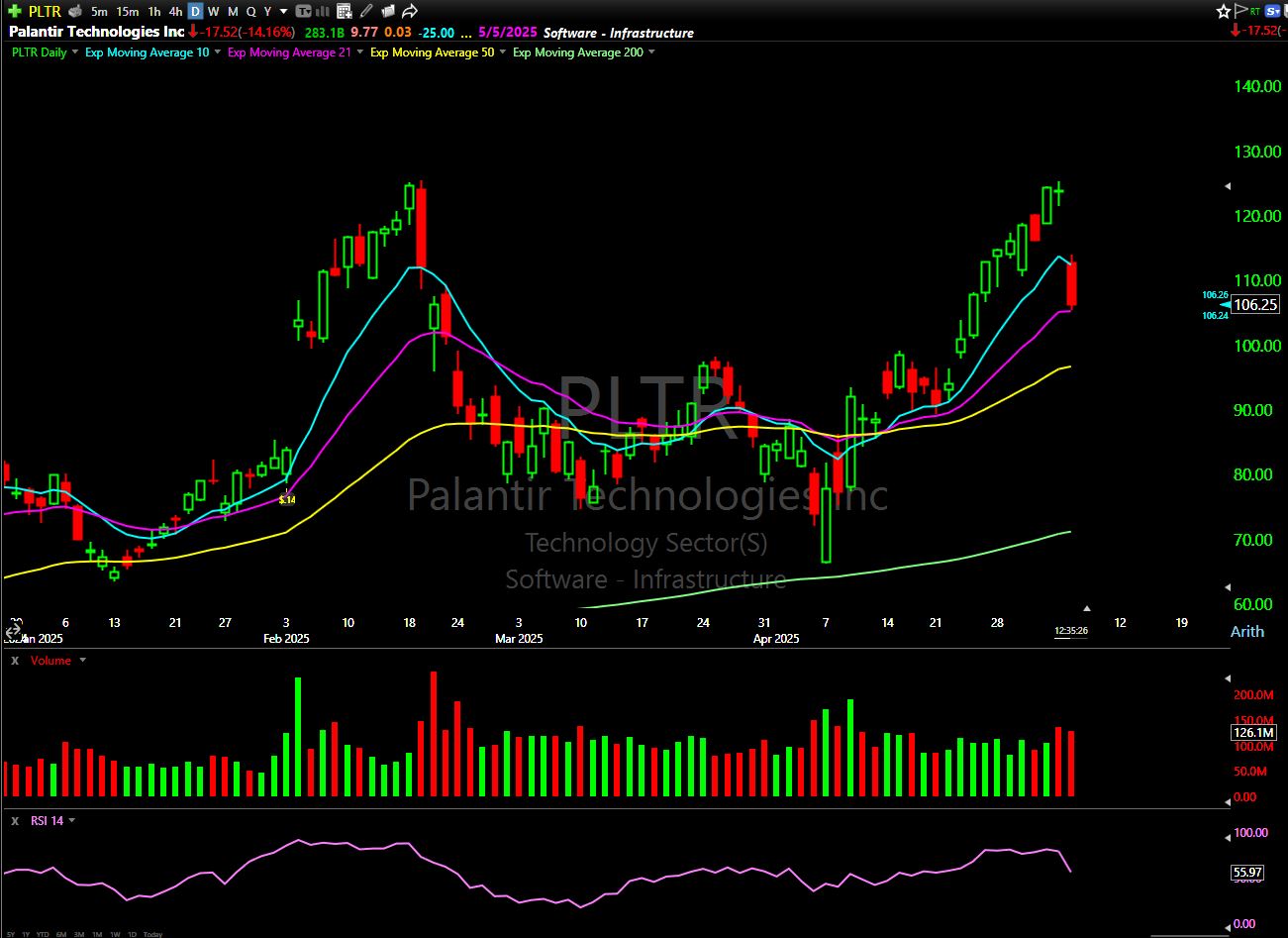The image size is (1288, 938).
Task: Switch to 15m timeframe
Action: 127,11
